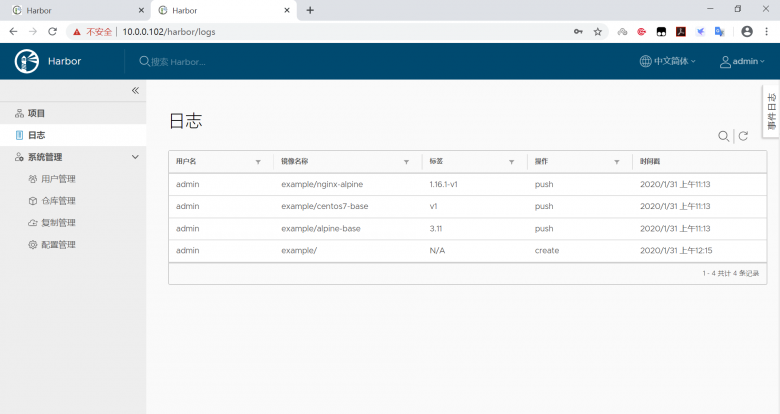The width and height of the screenshot is (780, 414).
Task: Collapse the 系统管理 section in sidebar
Action: (135, 157)
